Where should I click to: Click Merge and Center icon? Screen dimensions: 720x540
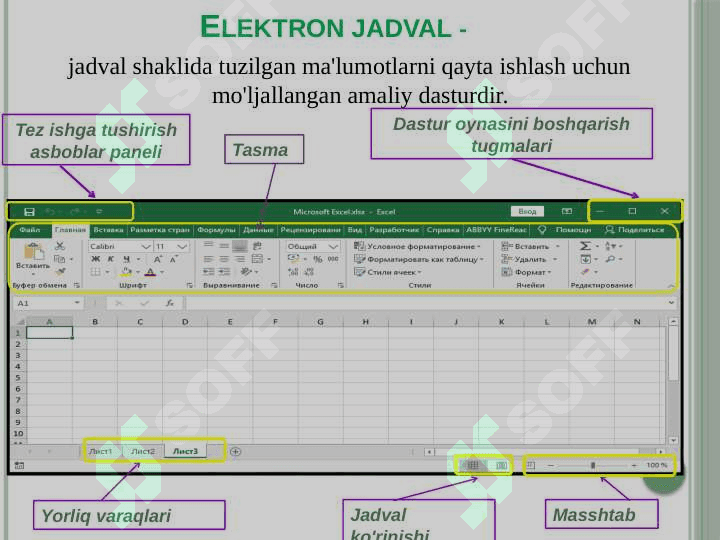pos(258,259)
